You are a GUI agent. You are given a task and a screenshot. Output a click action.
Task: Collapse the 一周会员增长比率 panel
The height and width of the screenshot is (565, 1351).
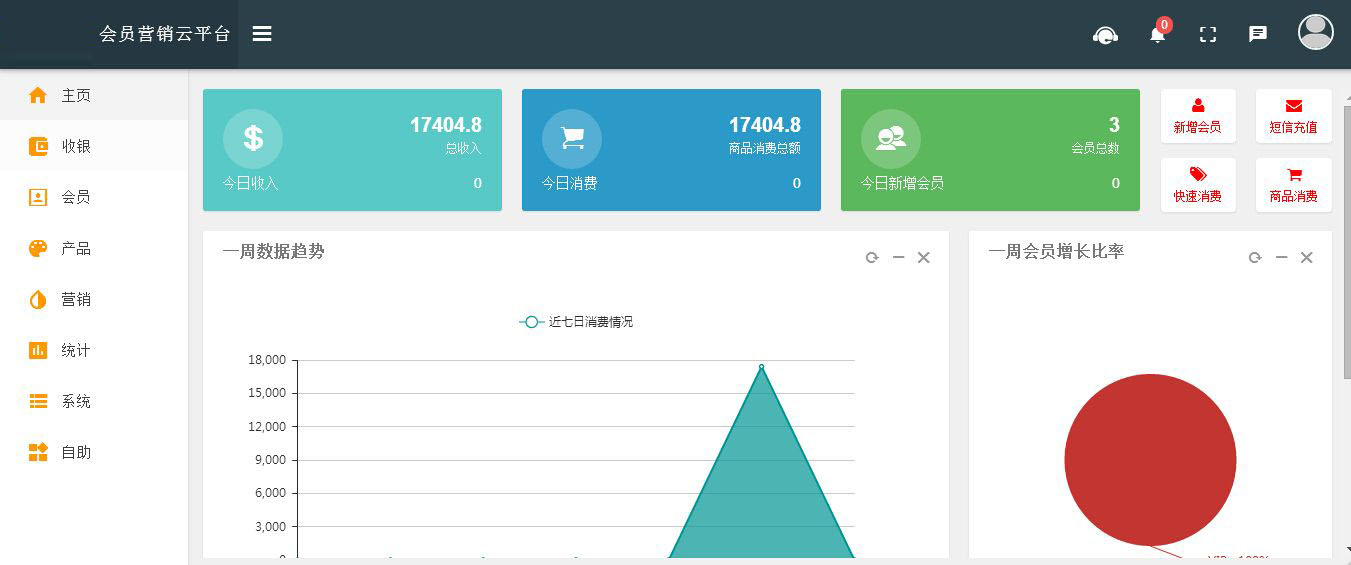click(x=1281, y=258)
